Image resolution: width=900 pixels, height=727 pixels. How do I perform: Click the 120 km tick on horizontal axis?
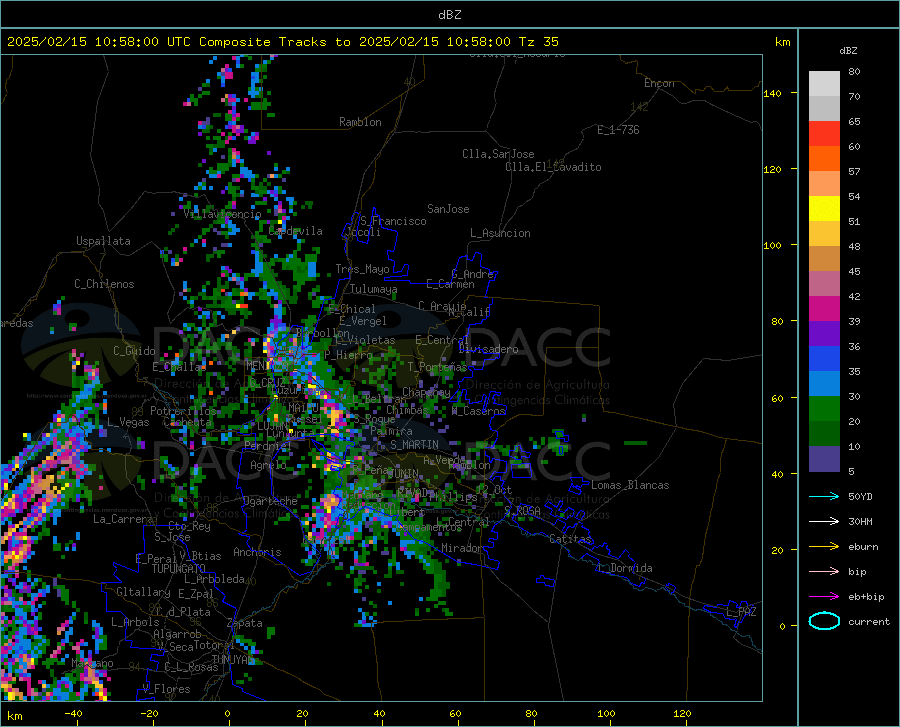[682, 714]
